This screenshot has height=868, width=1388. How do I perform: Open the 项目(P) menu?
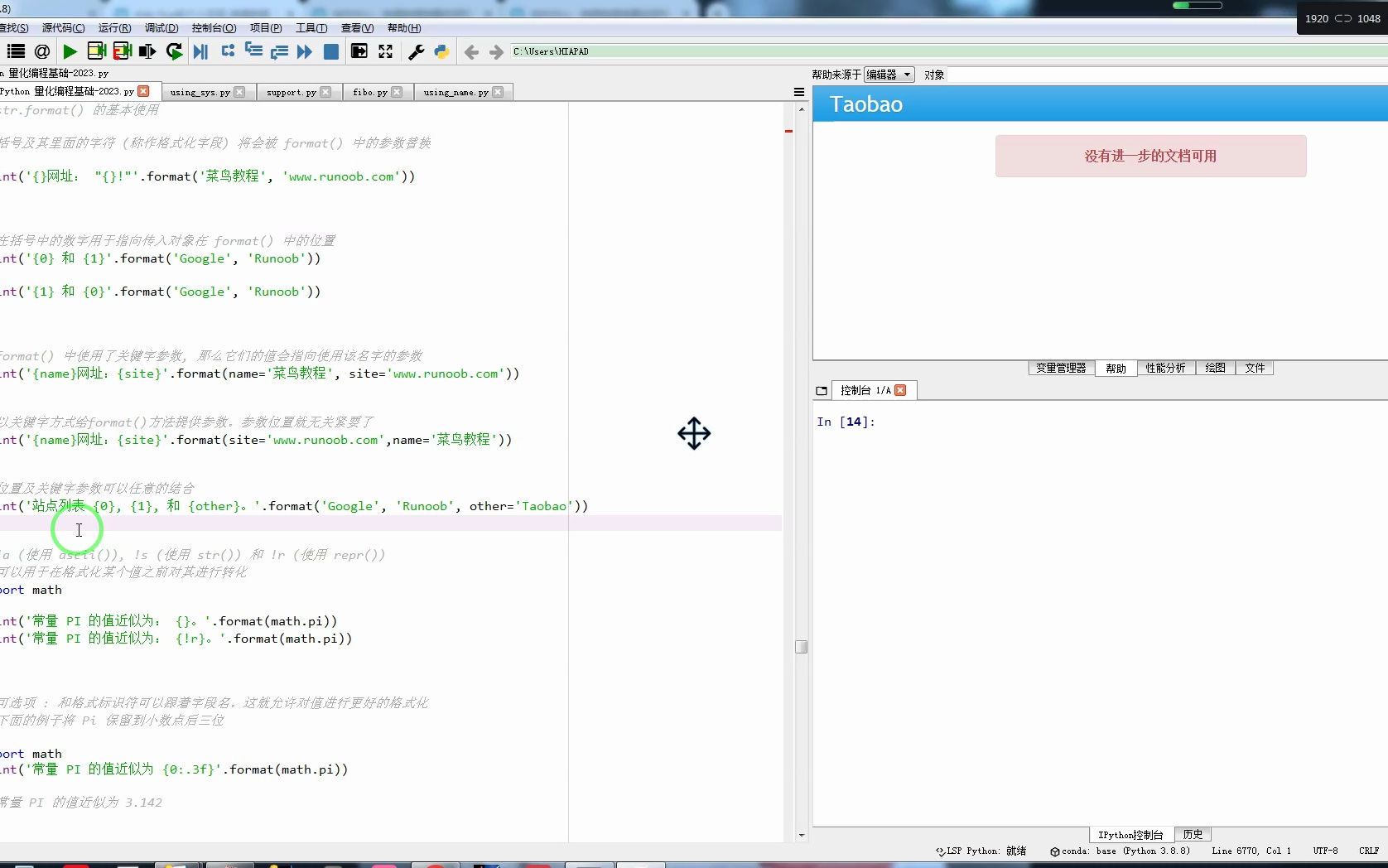pos(266,27)
